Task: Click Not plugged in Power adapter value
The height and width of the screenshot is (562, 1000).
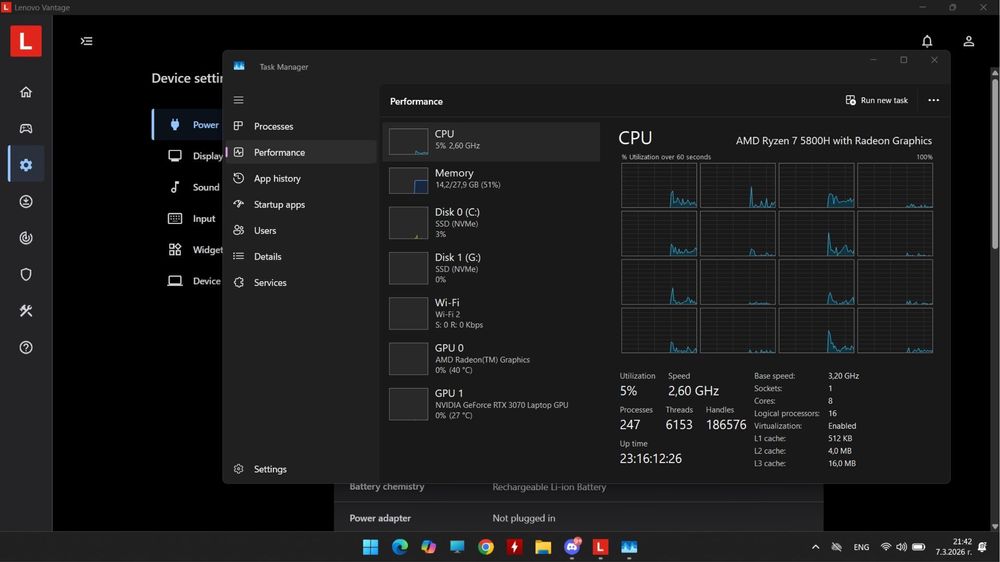Action: pyautogui.click(x=524, y=518)
